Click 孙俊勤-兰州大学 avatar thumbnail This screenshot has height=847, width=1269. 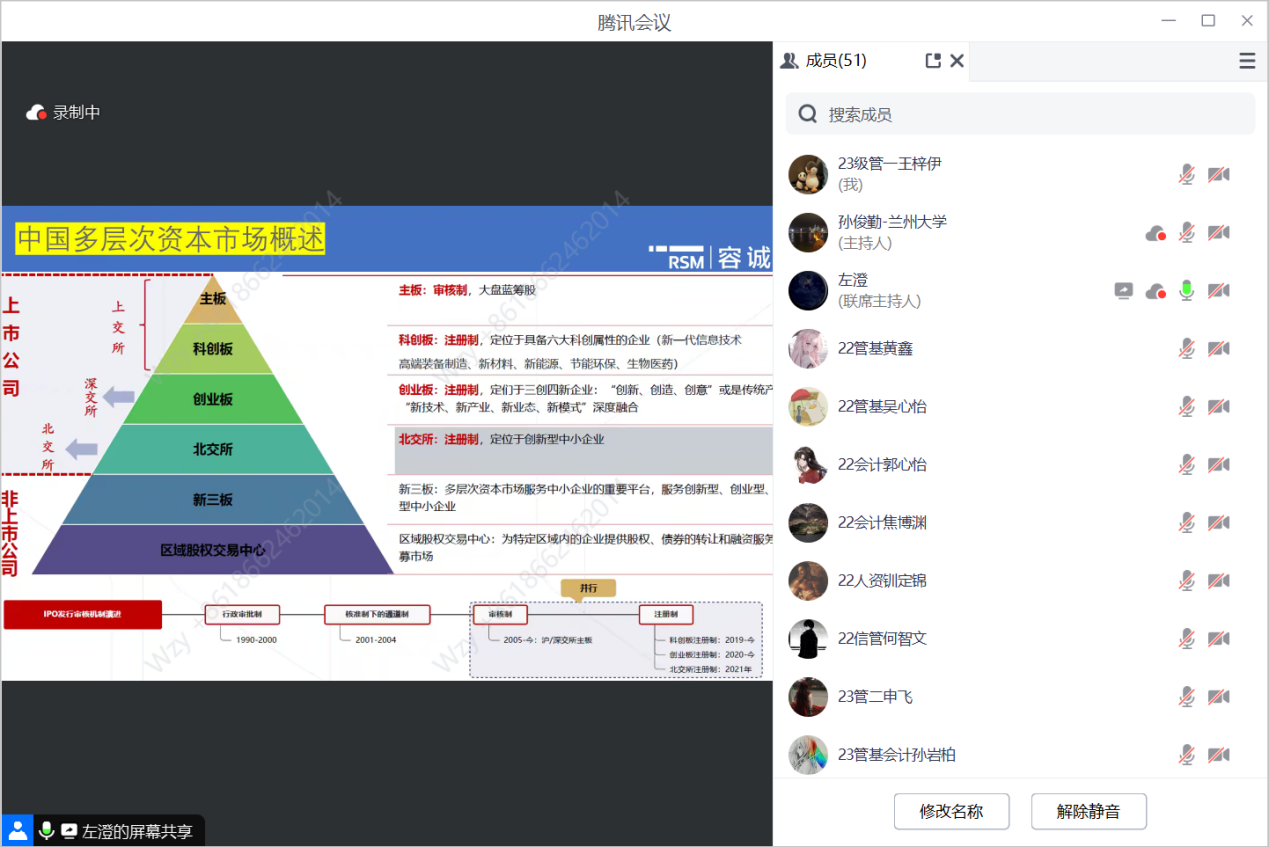(808, 233)
